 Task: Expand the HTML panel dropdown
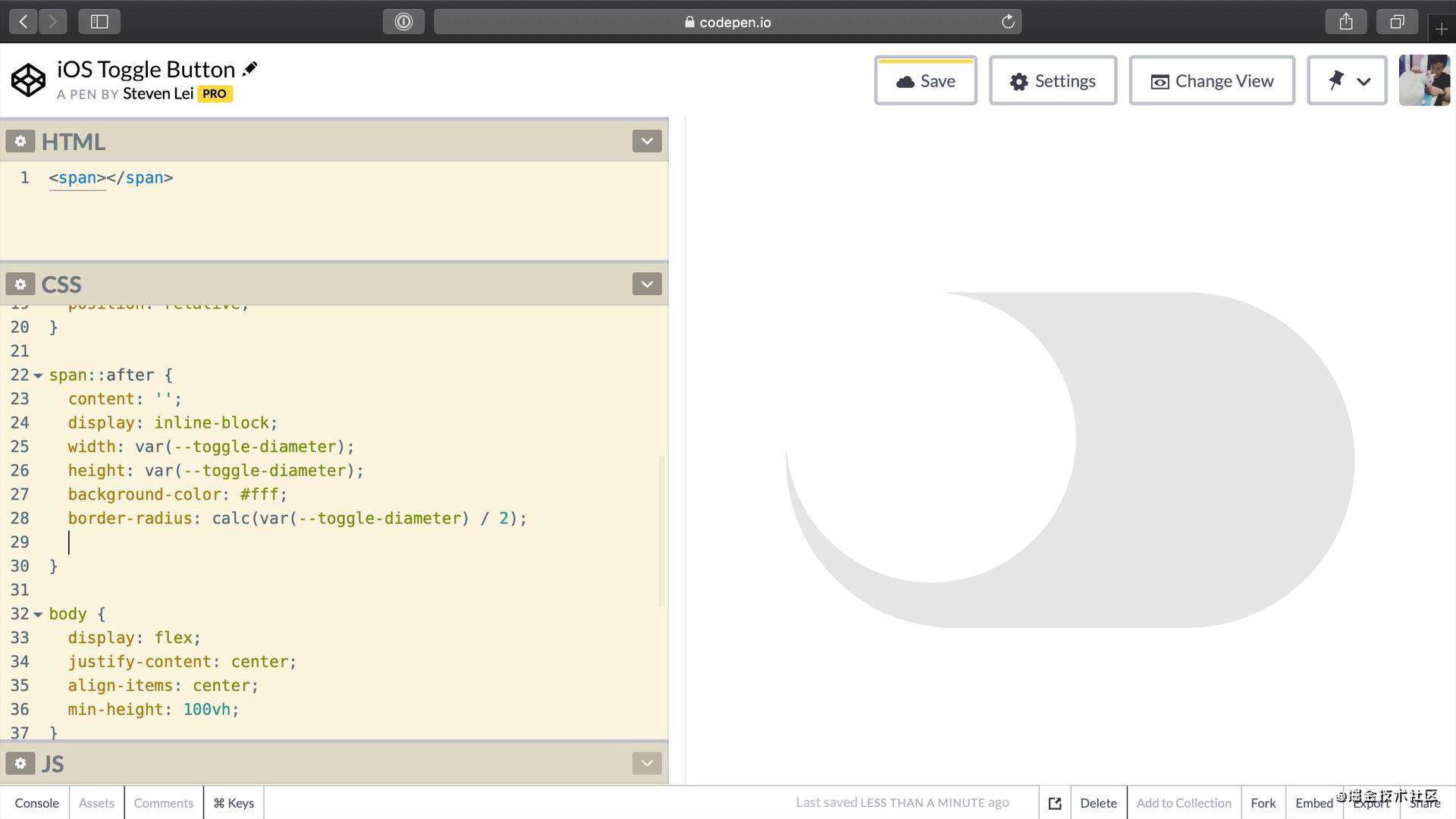647,141
